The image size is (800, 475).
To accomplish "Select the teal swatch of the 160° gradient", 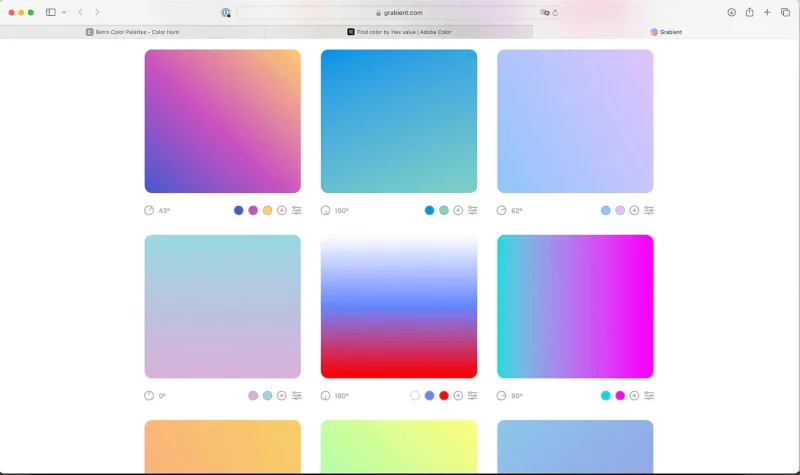I will point(444,210).
